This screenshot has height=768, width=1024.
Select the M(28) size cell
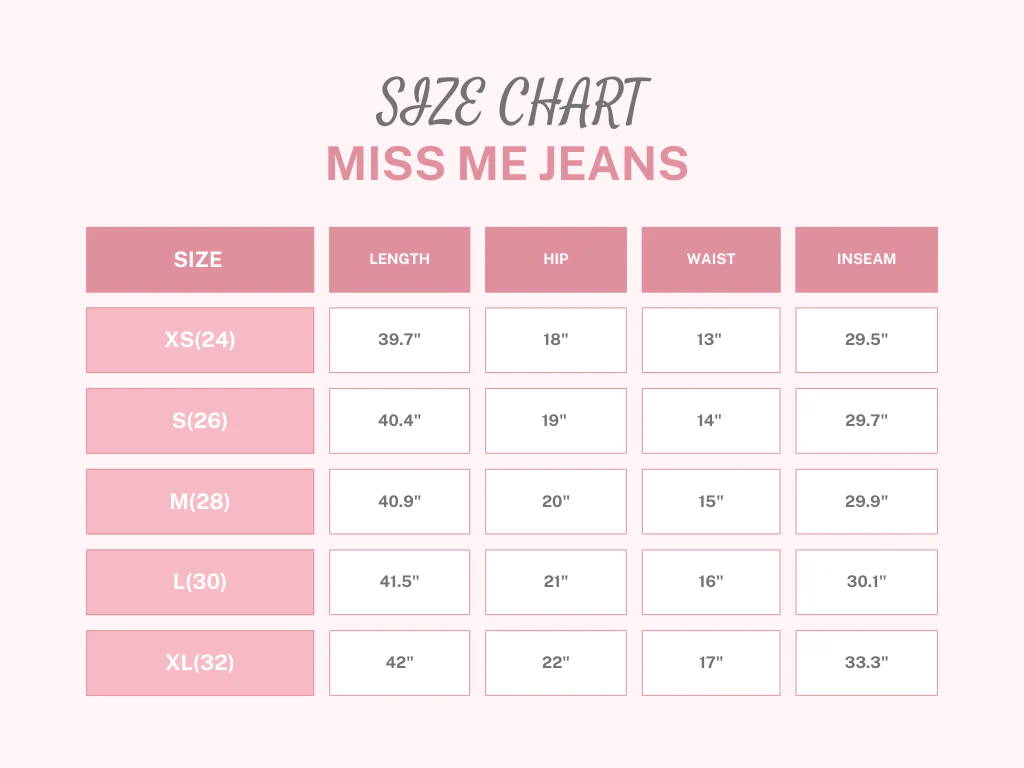199,502
